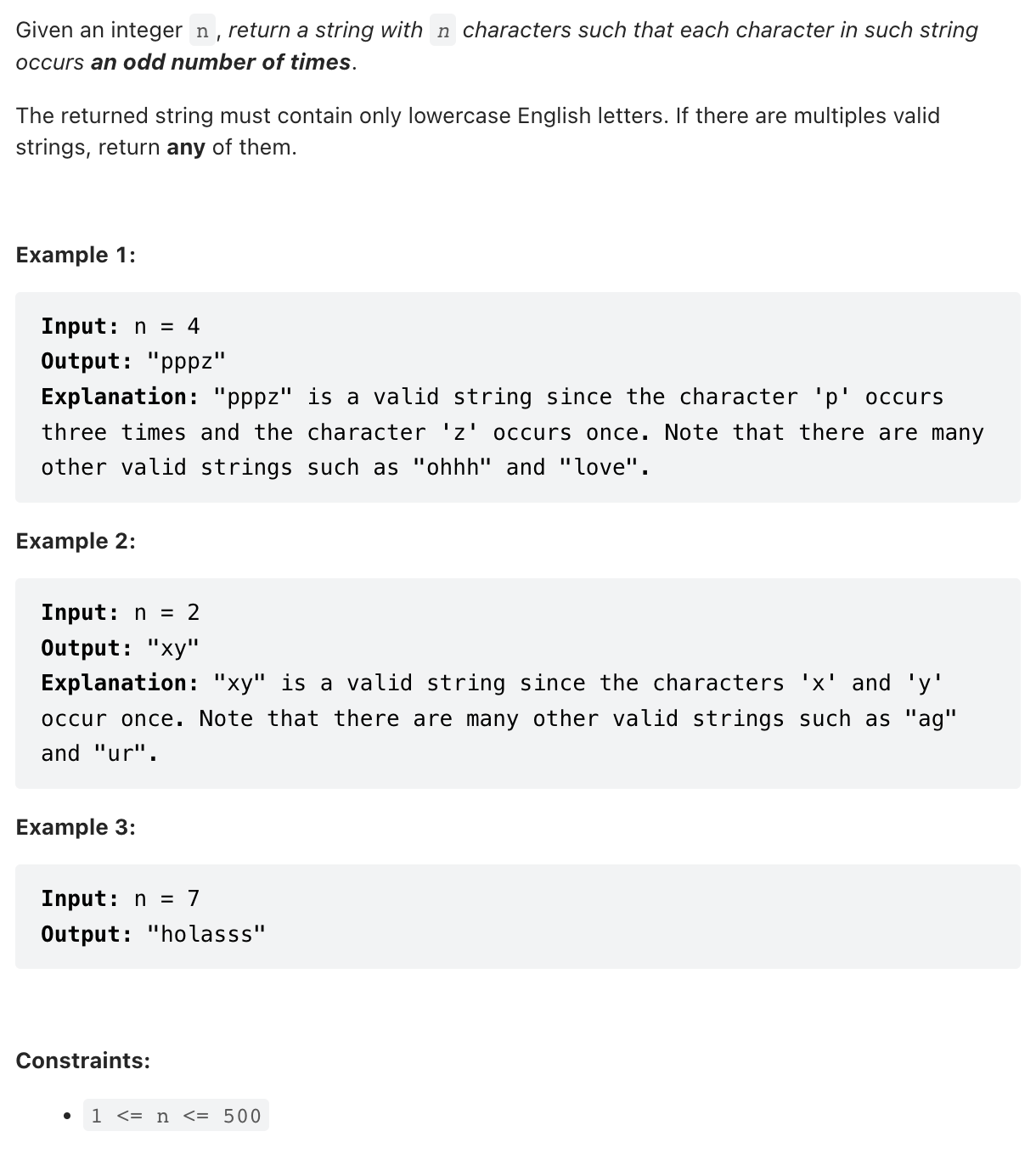Image resolution: width=1036 pixels, height=1165 pixels.
Task: Click the output string "xy" in Example 2
Action: [x=173, y=648]
